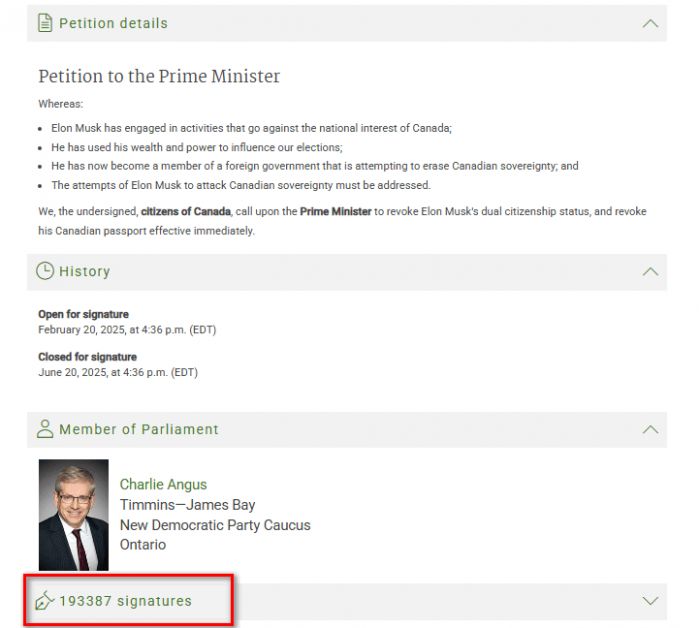Click the Petition details document icon
This screenshot has height=628, width=700.
[45, 23]
